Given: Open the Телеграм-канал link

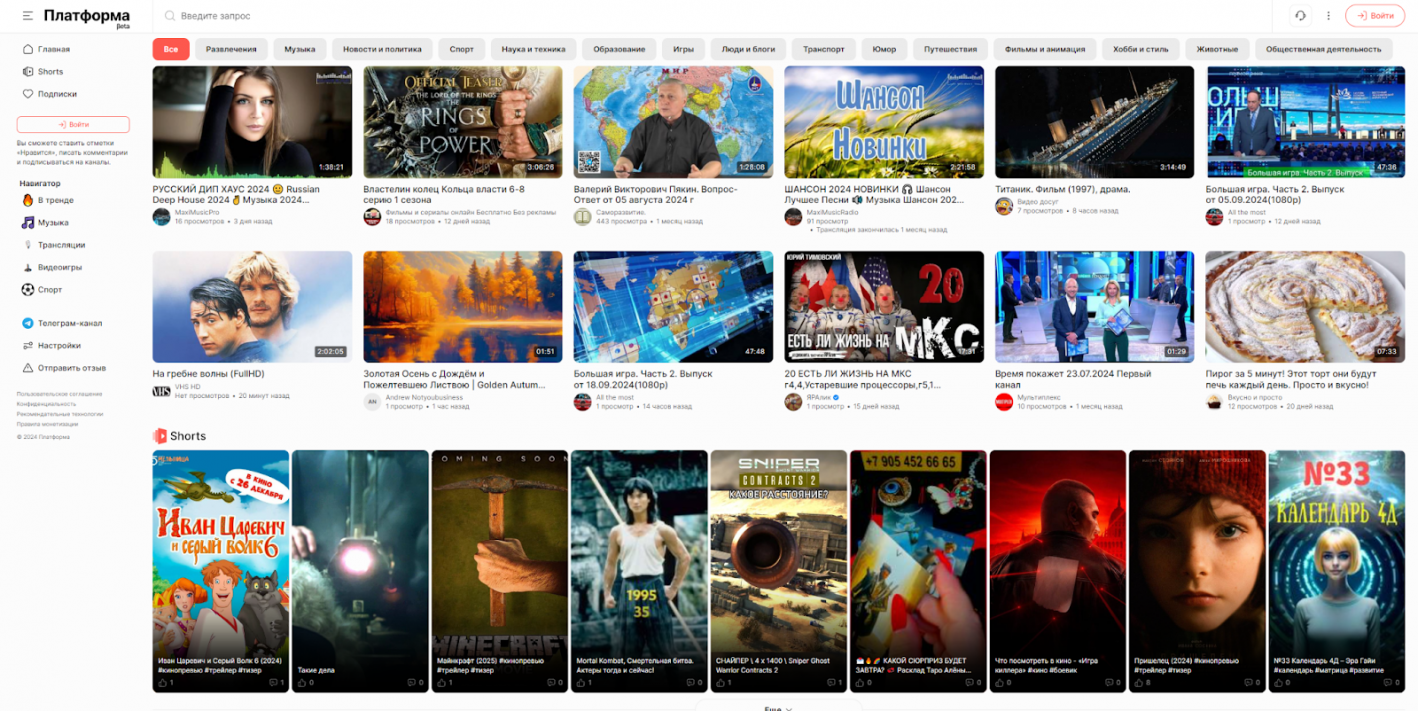Looking at the screenshot, I should click(62, 323).
